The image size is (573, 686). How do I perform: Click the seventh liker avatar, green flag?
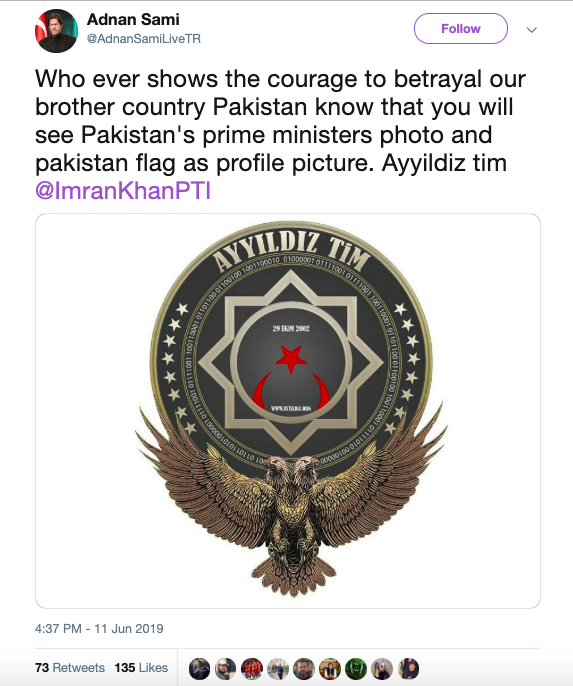356,668
